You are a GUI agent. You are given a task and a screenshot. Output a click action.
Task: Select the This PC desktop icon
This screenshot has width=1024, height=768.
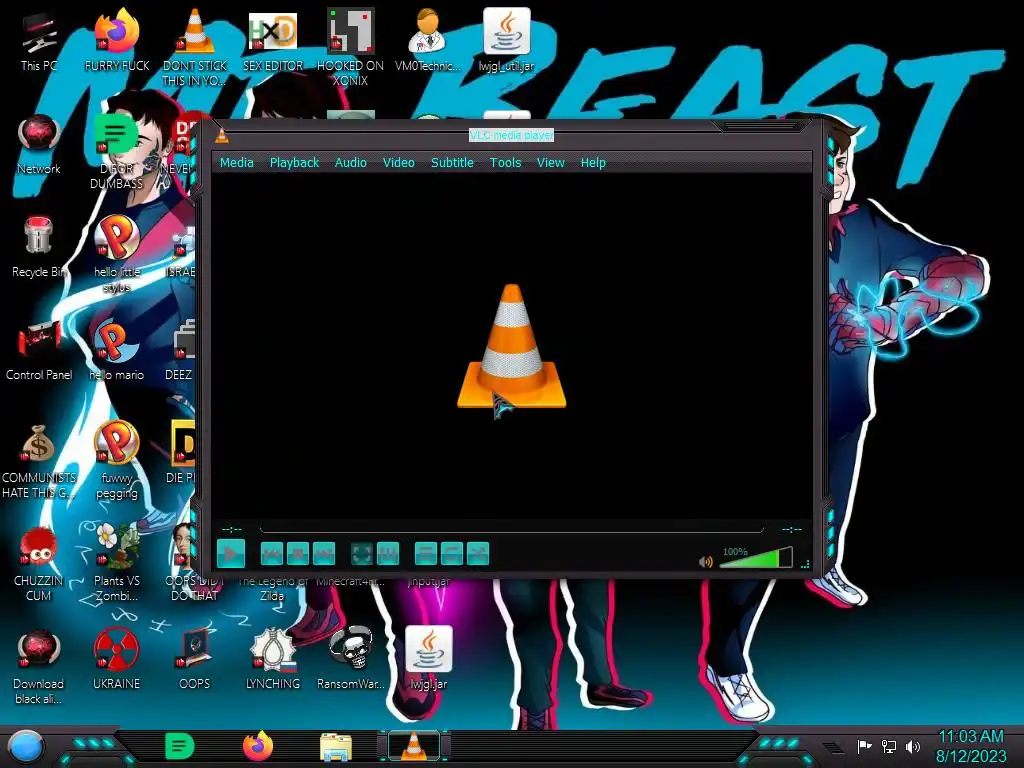[39, 42]
